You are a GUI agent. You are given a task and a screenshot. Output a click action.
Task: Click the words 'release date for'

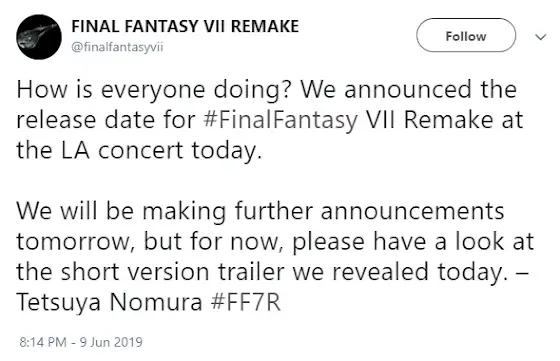tap(106, 120)
